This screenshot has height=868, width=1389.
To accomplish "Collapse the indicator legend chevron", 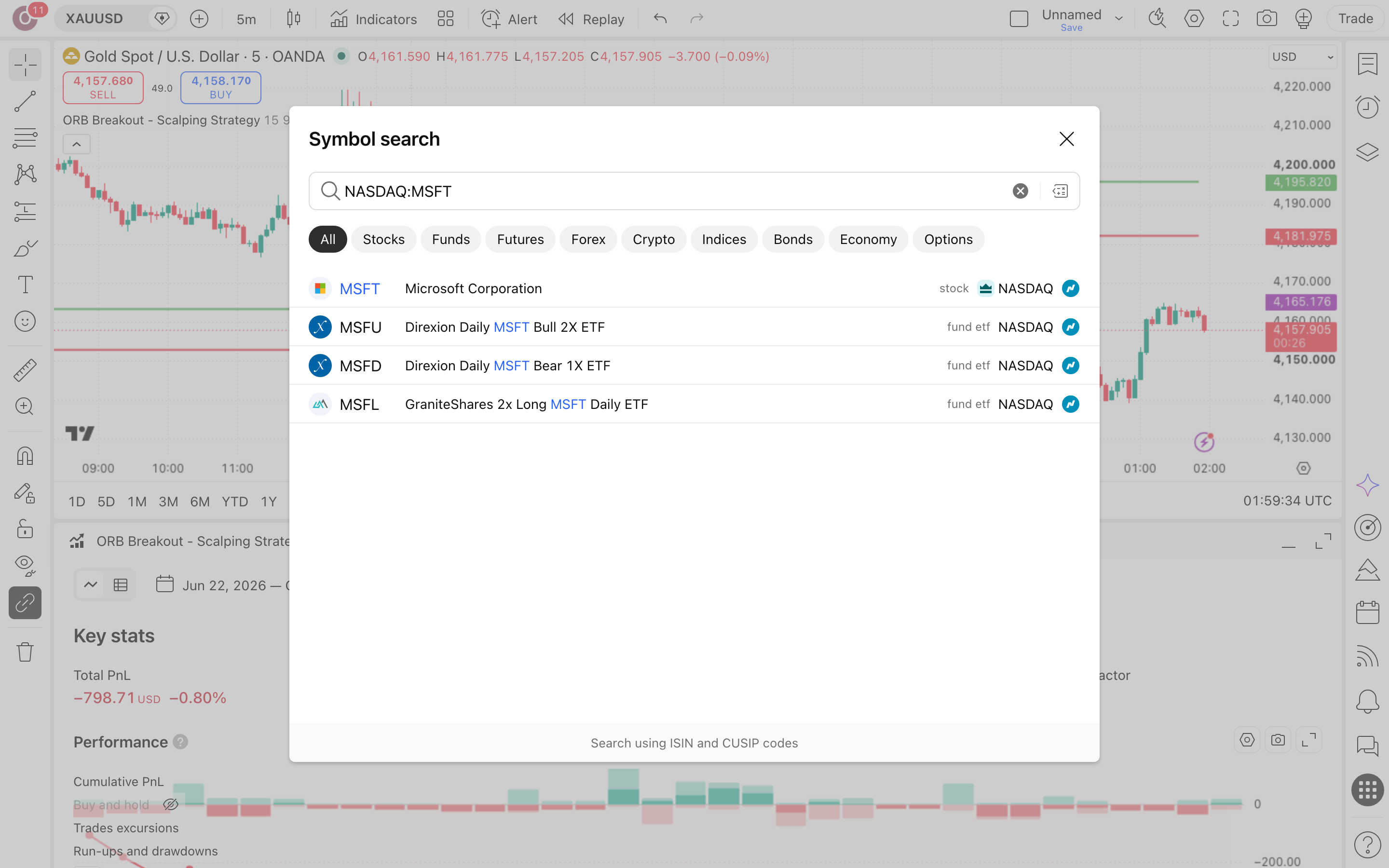I will [x=76, y=144].
